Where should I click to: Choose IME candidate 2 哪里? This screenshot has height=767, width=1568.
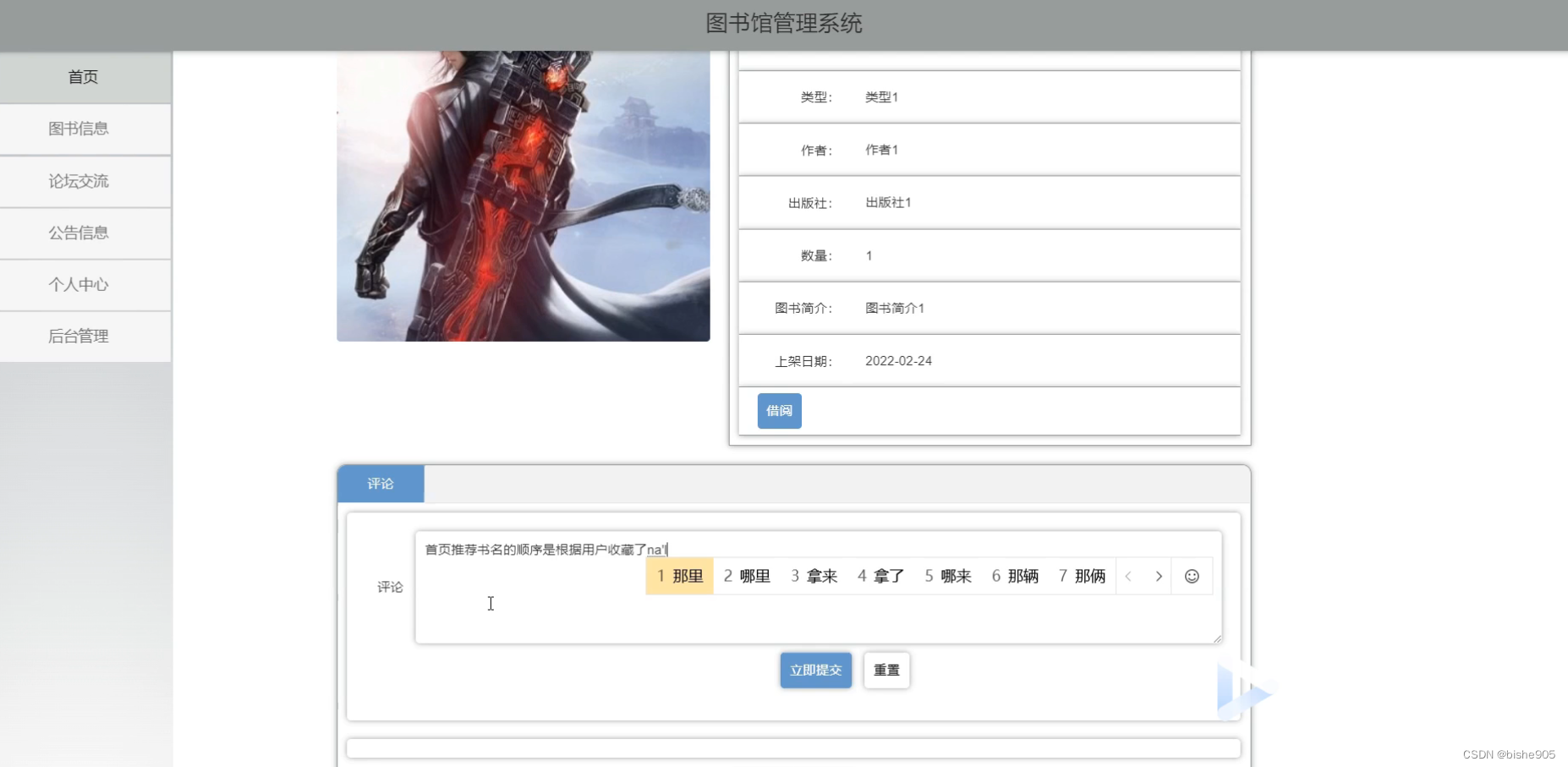(747, 576)
